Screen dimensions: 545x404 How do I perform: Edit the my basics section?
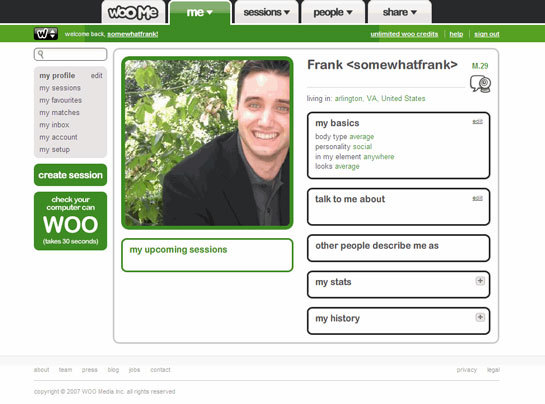478,122
